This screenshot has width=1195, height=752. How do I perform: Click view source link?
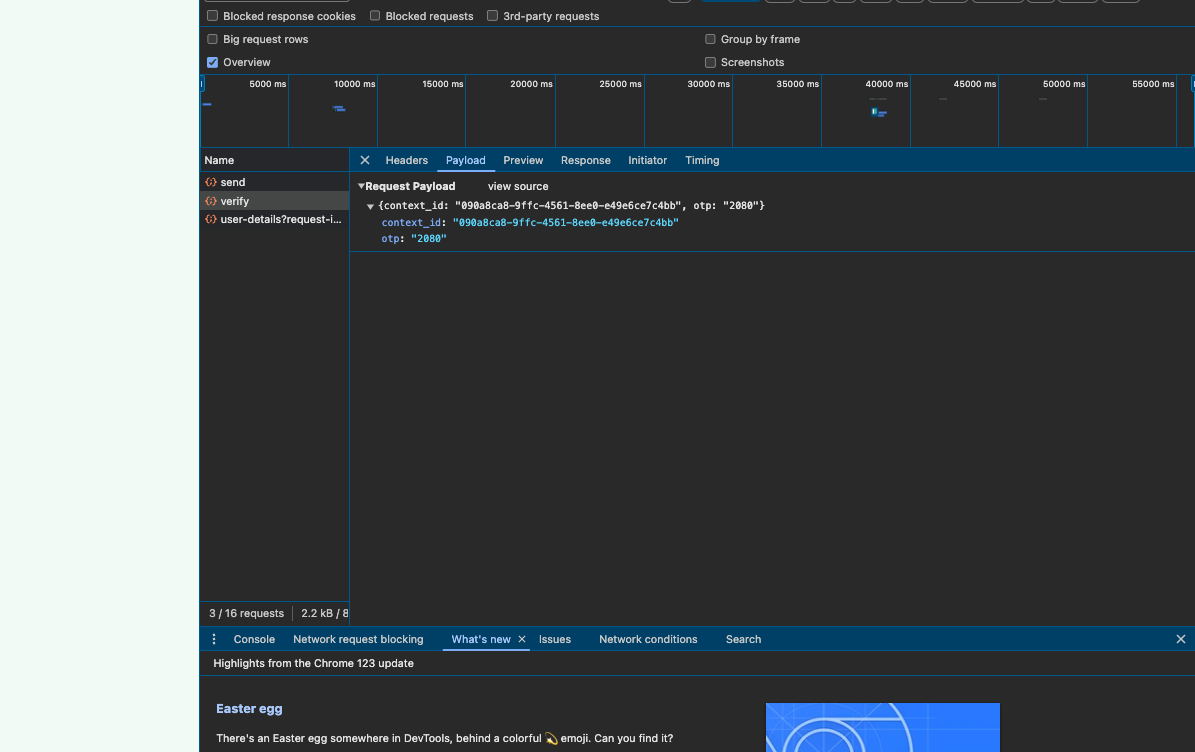click(518, 186)
